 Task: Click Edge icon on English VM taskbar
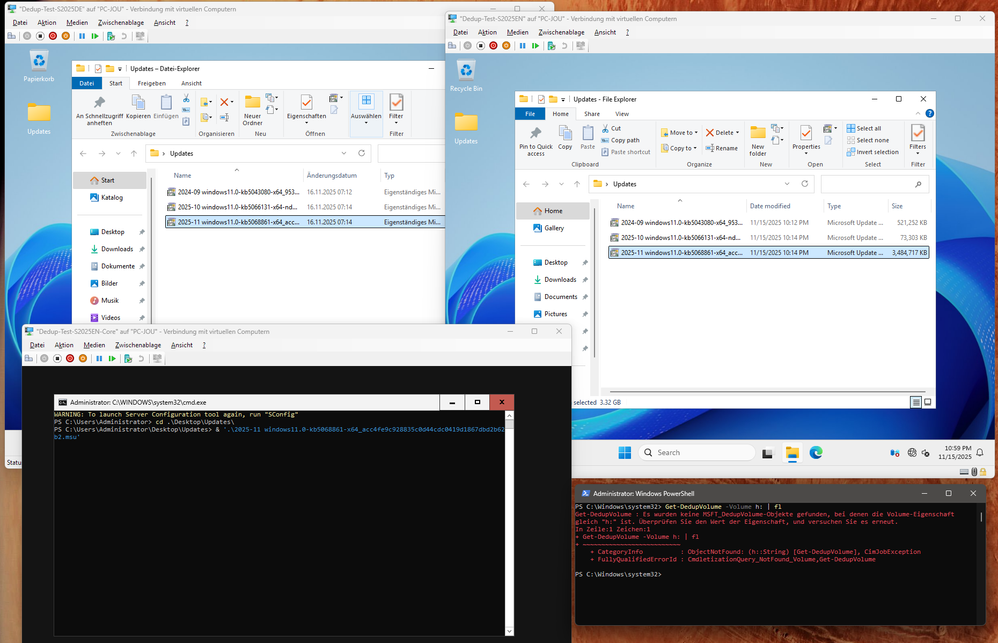(816, 453)
